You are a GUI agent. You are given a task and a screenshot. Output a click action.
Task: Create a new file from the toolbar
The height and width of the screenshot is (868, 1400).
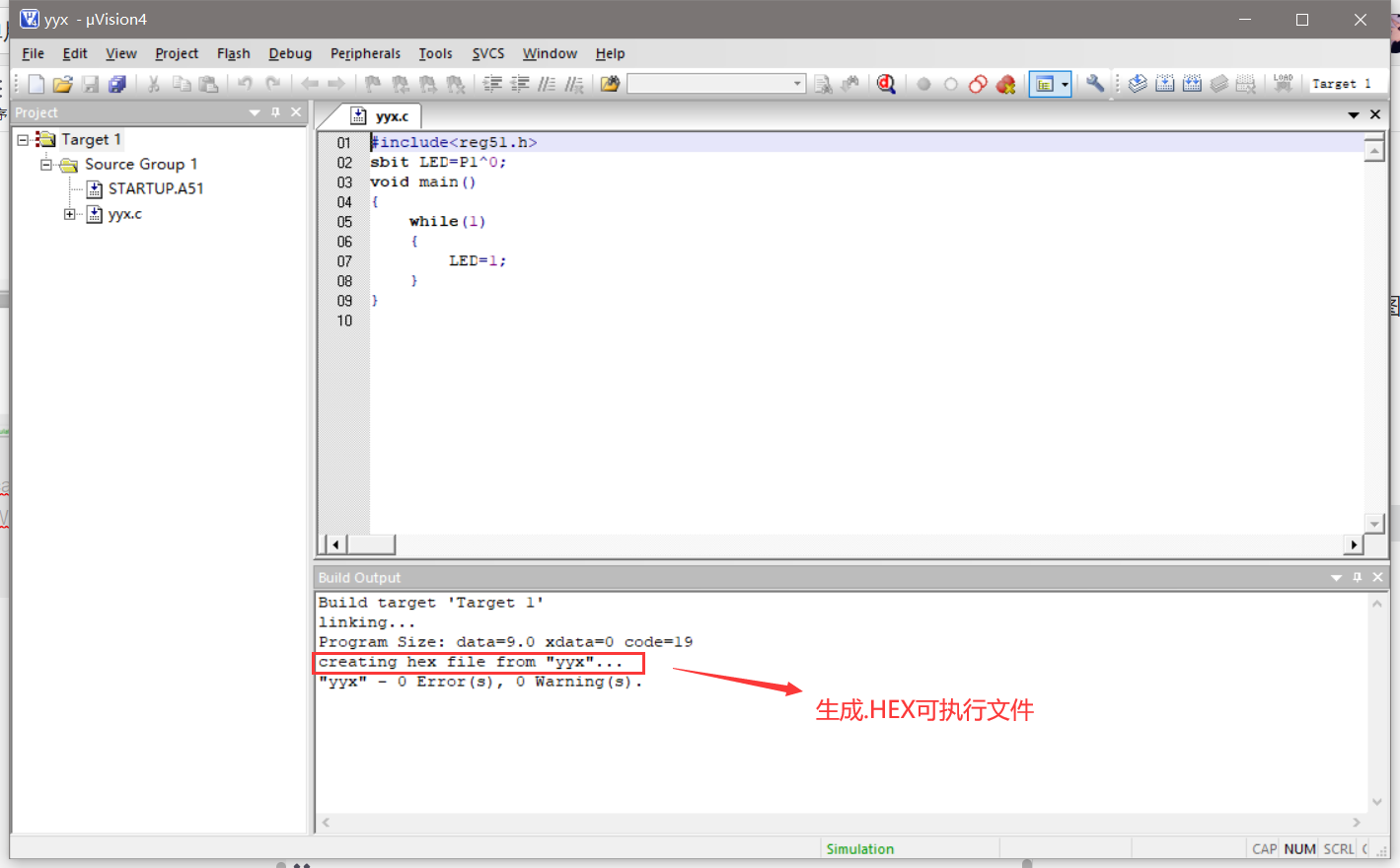pyautogui.click(x=37, y=84)
